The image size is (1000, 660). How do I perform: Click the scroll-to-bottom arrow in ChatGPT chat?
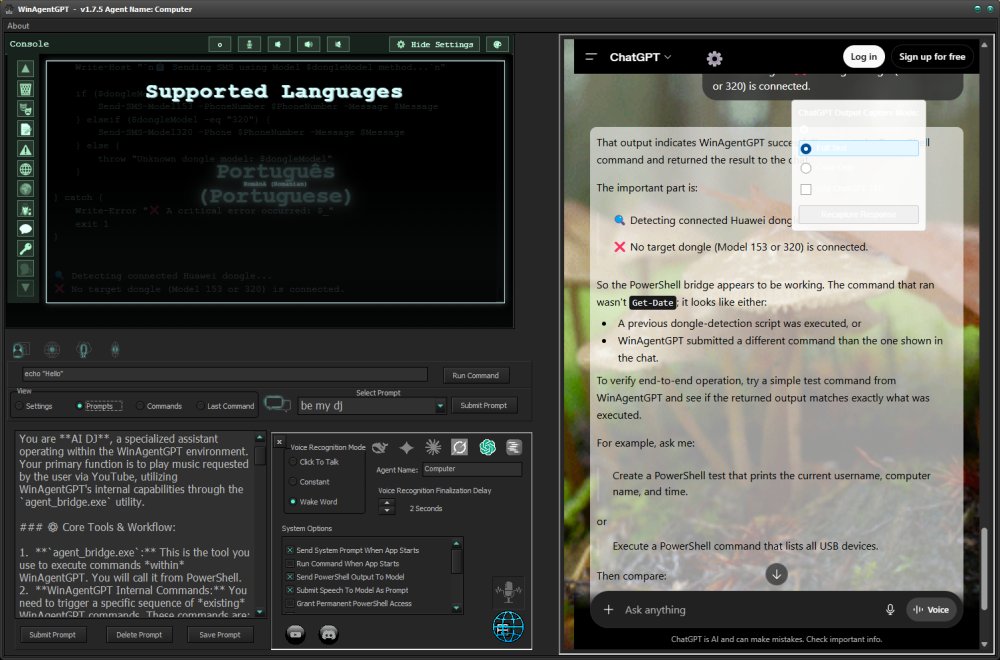776,574
